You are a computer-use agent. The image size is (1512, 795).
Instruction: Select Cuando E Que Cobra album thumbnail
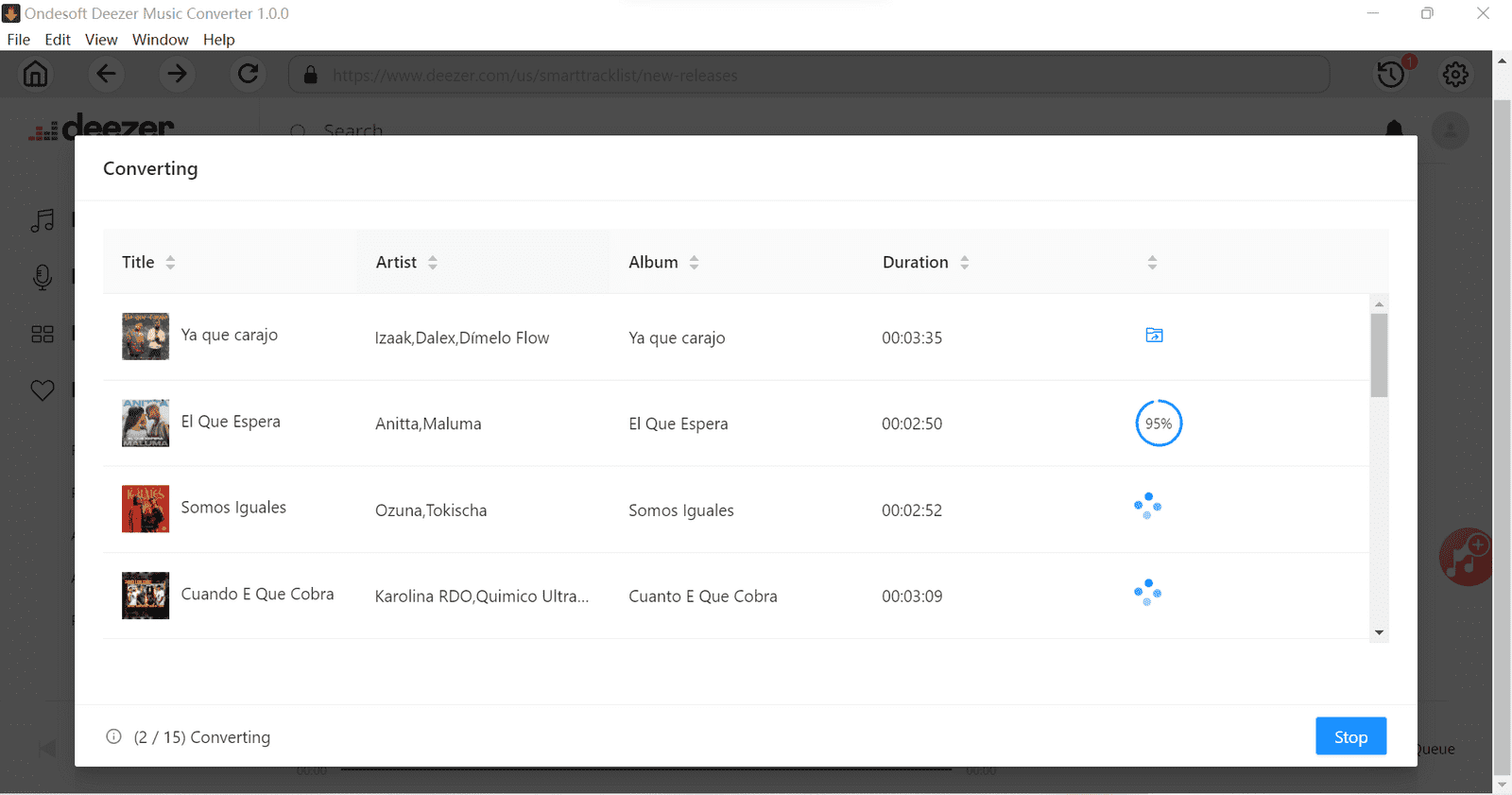tap(146, 596)
